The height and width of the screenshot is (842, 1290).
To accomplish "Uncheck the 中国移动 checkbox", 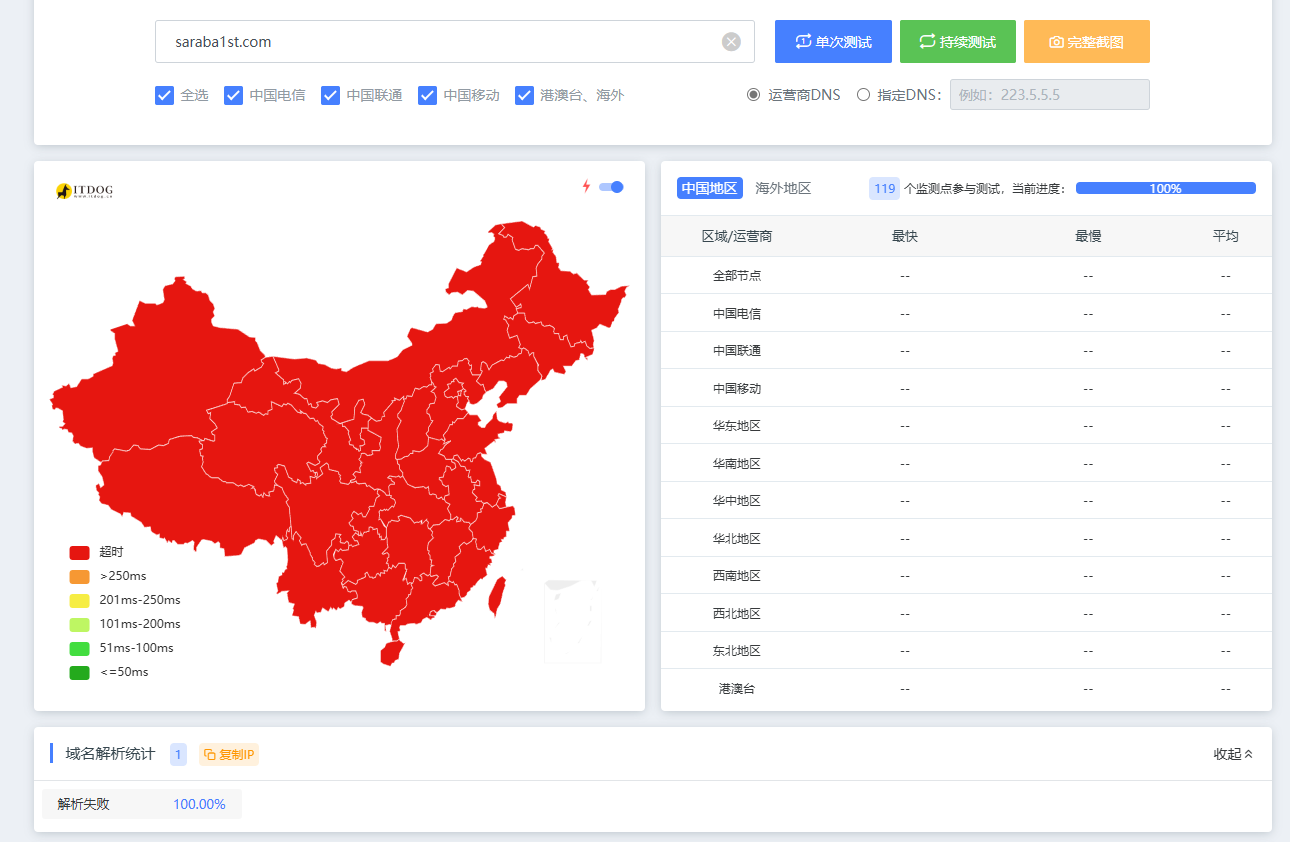I will pyautogui.click(x=428, y=95).
